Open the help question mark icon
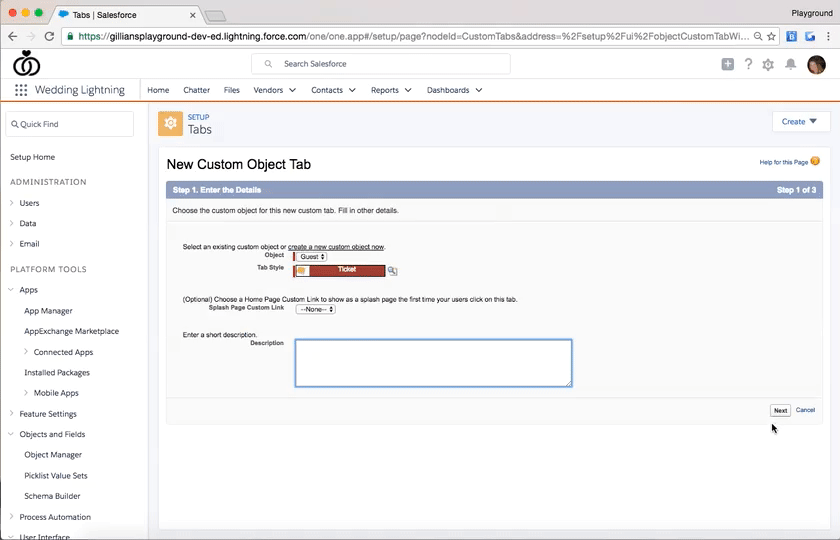This screenshot has width=840, height=540. pyautogui.click(x=748, y=64)
